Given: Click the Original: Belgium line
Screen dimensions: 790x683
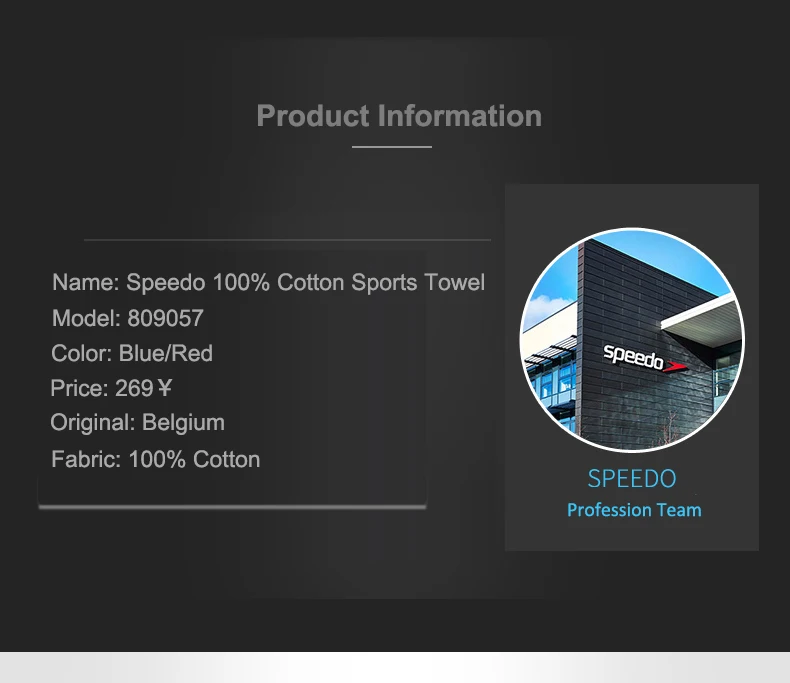Looking at the screenshot, I should coord(138,423).
